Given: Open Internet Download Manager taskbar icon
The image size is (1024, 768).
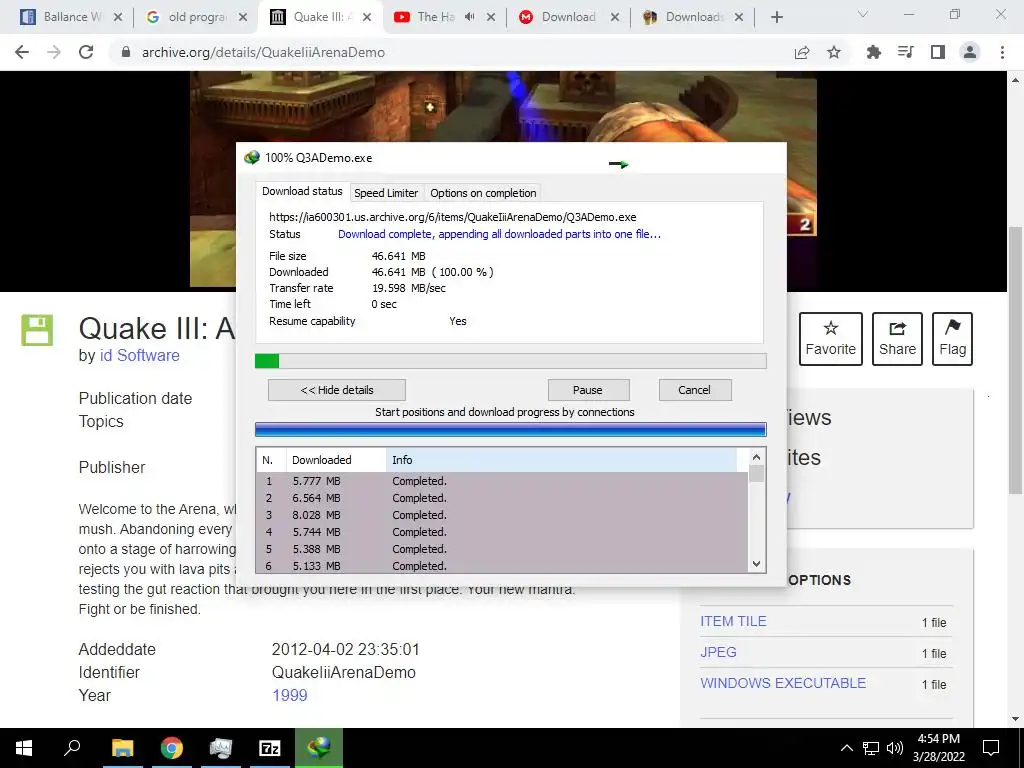Looking at the screenshot, I should 319,748.
